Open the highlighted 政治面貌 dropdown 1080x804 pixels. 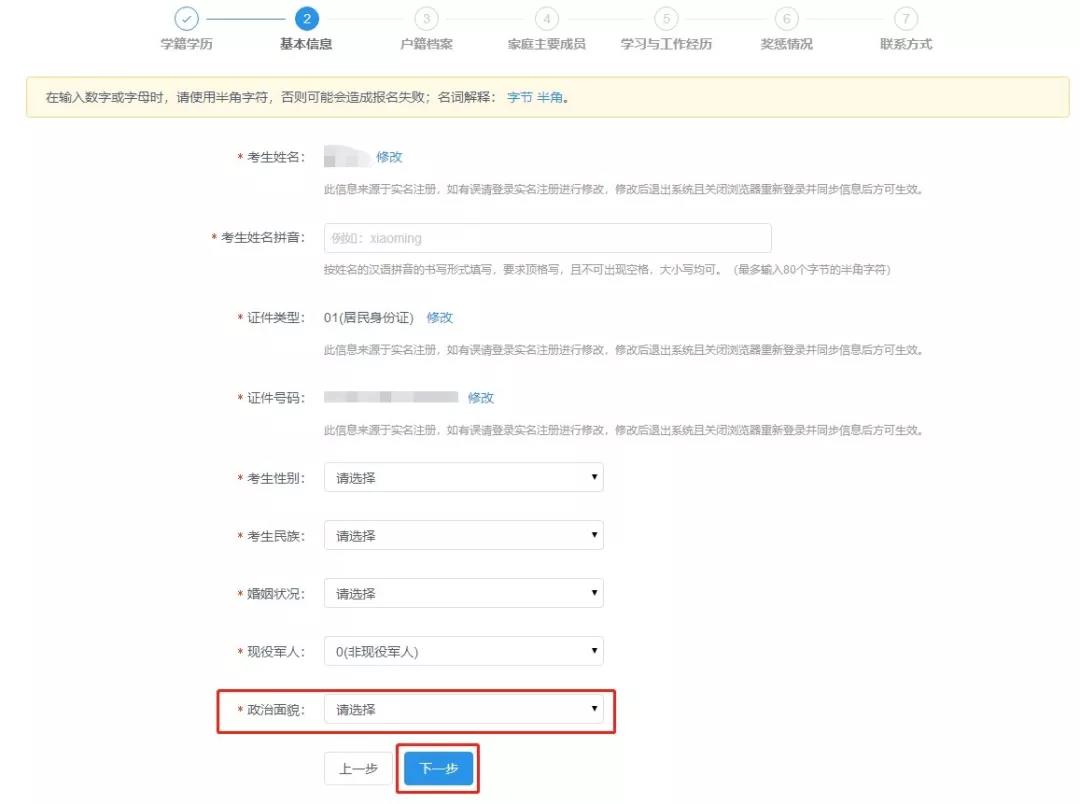tap(463, 709)
